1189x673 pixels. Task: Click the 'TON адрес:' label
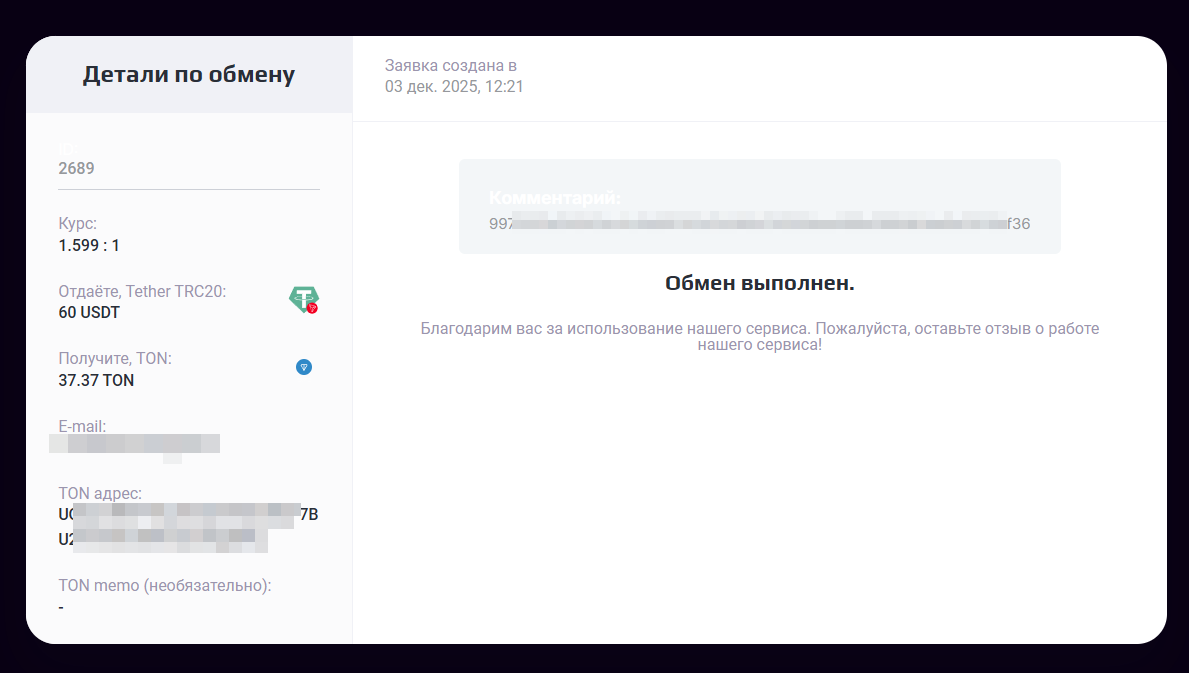tap(100, 493)
